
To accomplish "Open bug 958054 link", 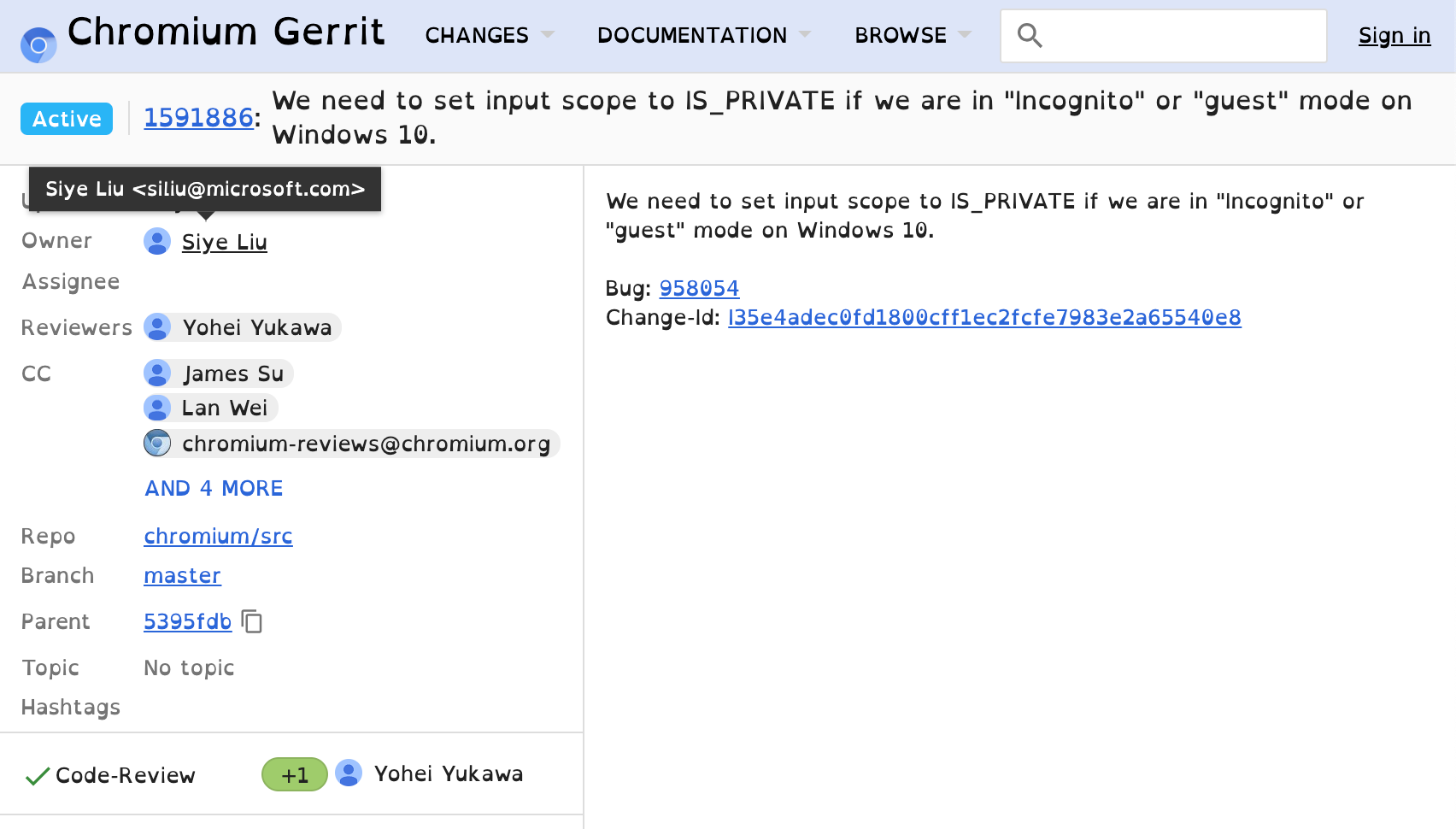I will [699, 288].
